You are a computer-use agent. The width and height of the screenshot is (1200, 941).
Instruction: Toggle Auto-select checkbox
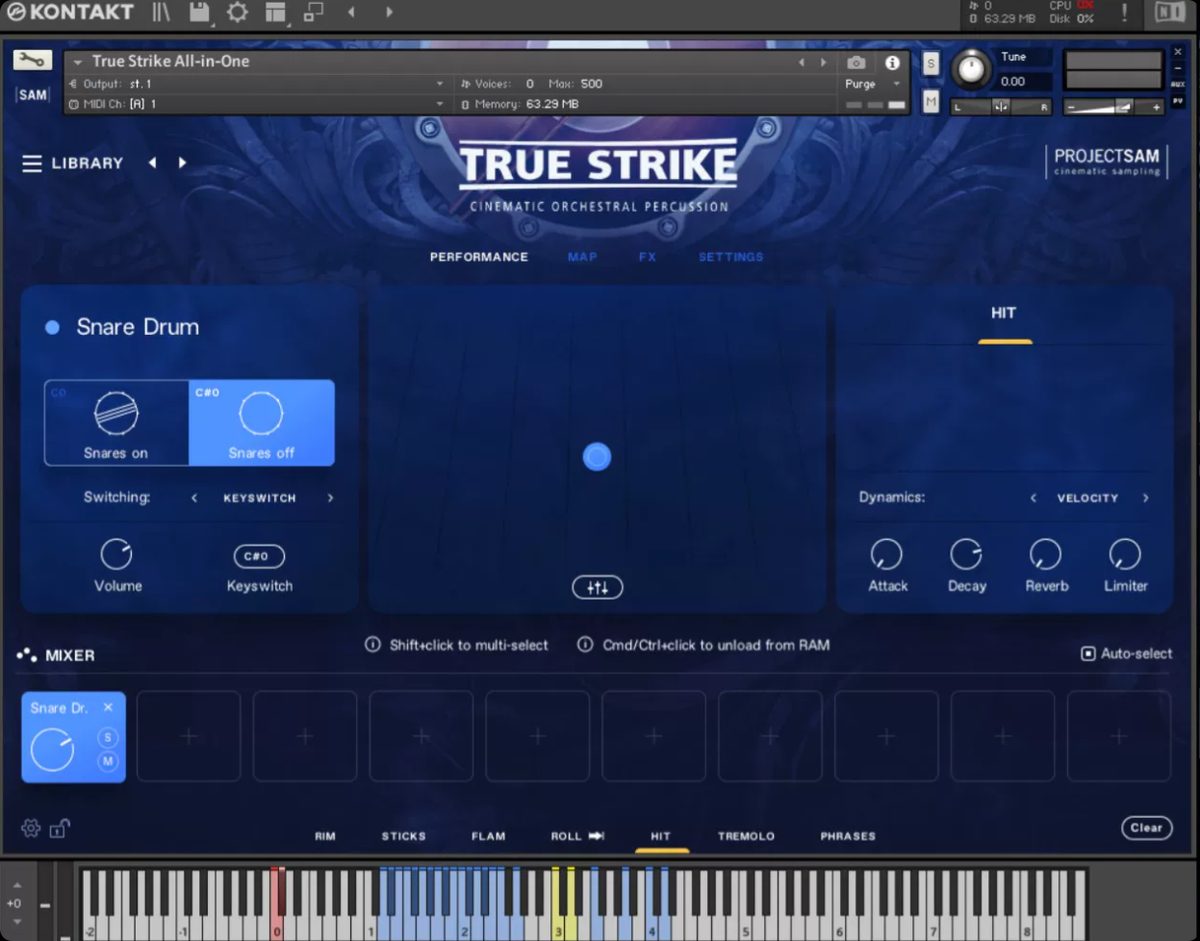coord(1088,654)
